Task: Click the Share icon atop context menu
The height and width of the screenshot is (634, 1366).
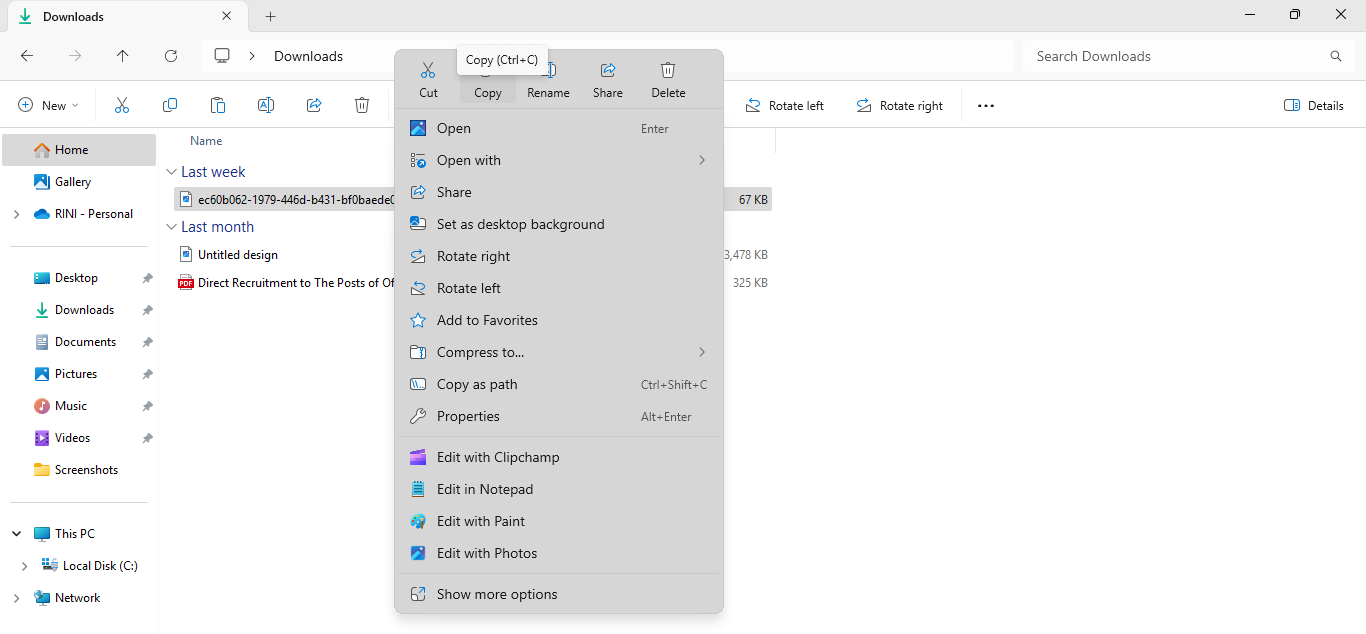Action: pyautogui.click(x=607, y=78)
